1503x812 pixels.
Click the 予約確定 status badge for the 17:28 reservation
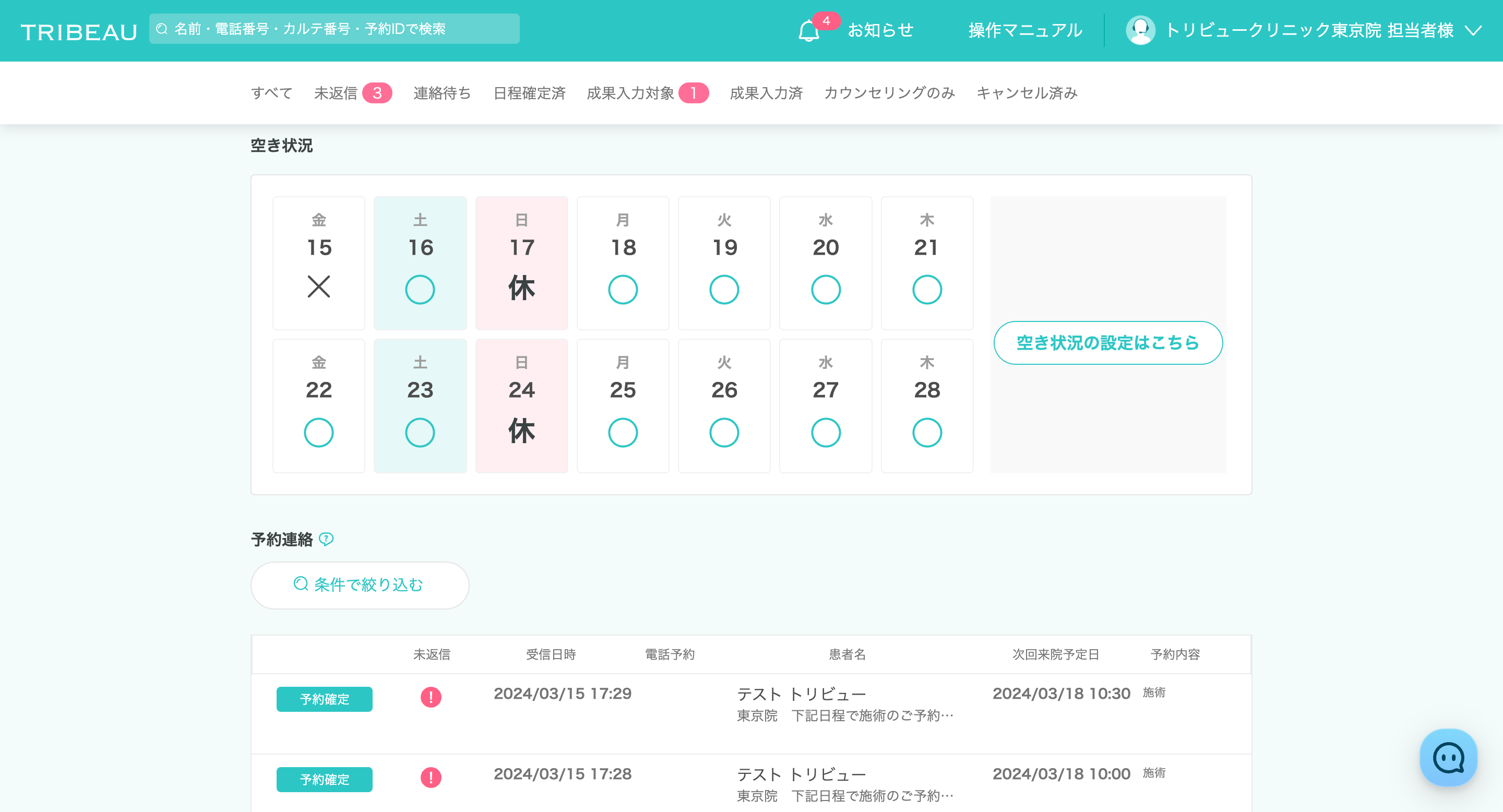pos(325,779)
